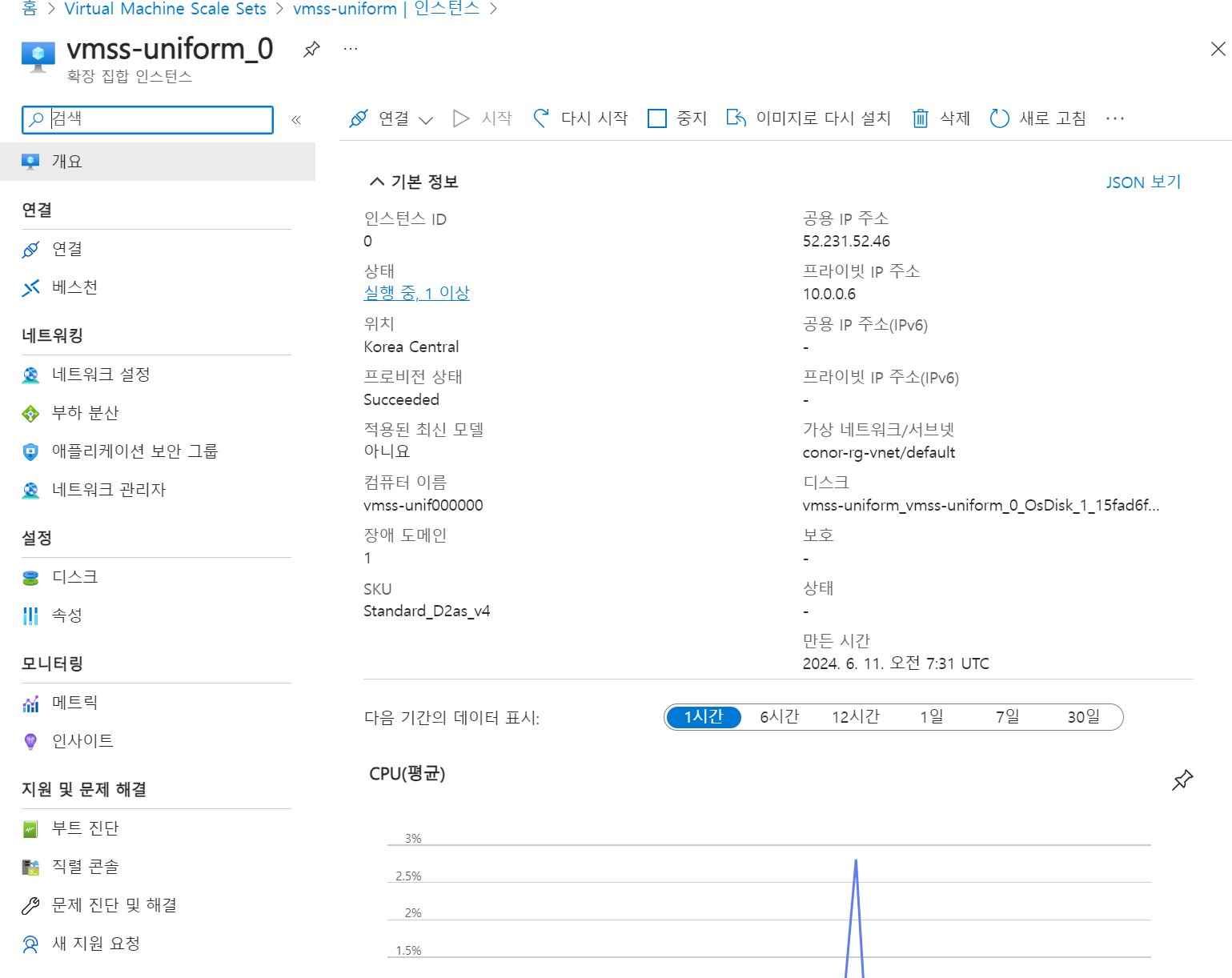The height and width of the screenshot is (978, 1232).
Task: Open the 실행 중, 1 이상 status link
Action: point(416,293)
